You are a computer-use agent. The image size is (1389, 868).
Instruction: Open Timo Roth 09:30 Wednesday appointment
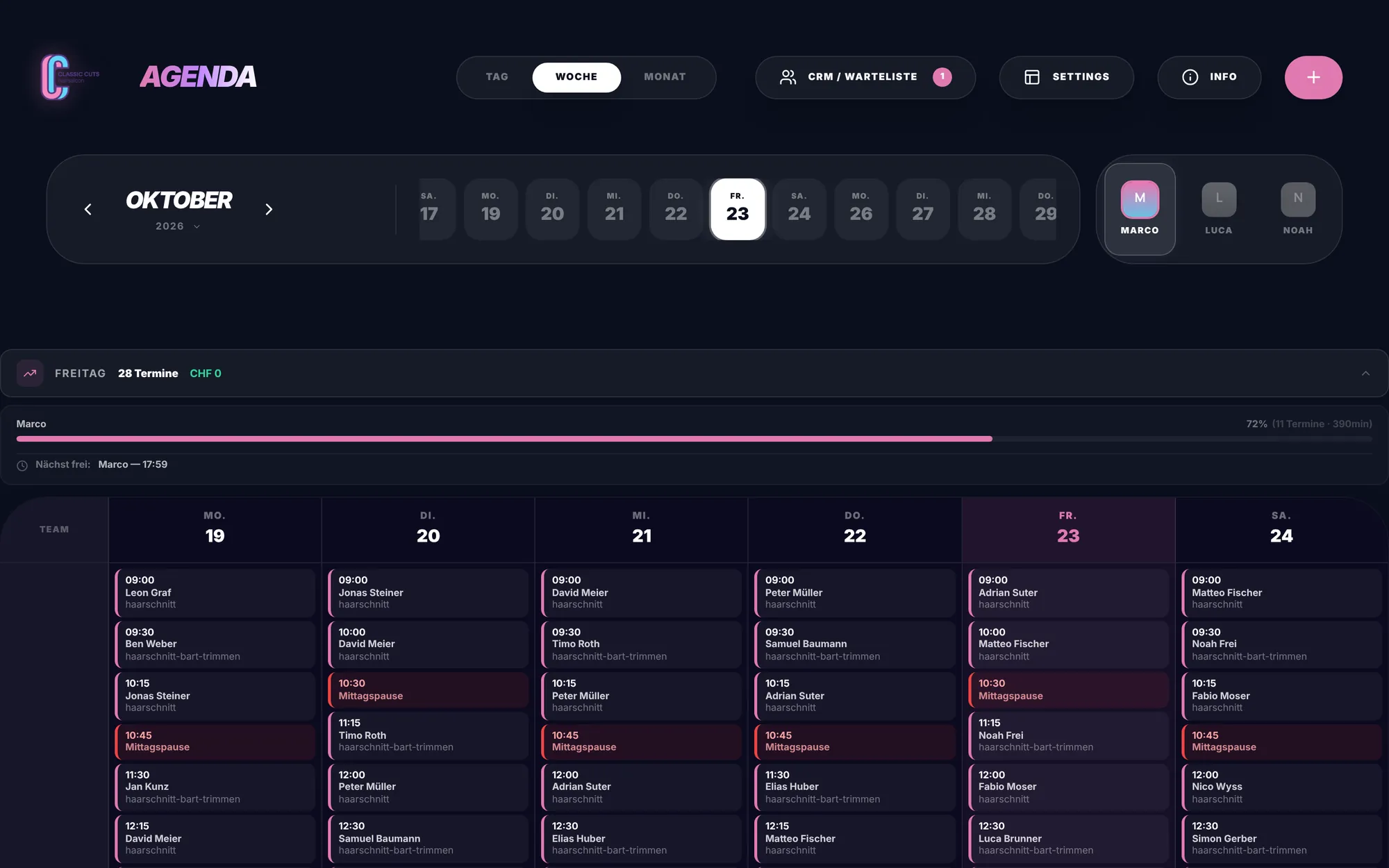click(x=641, y=644)
